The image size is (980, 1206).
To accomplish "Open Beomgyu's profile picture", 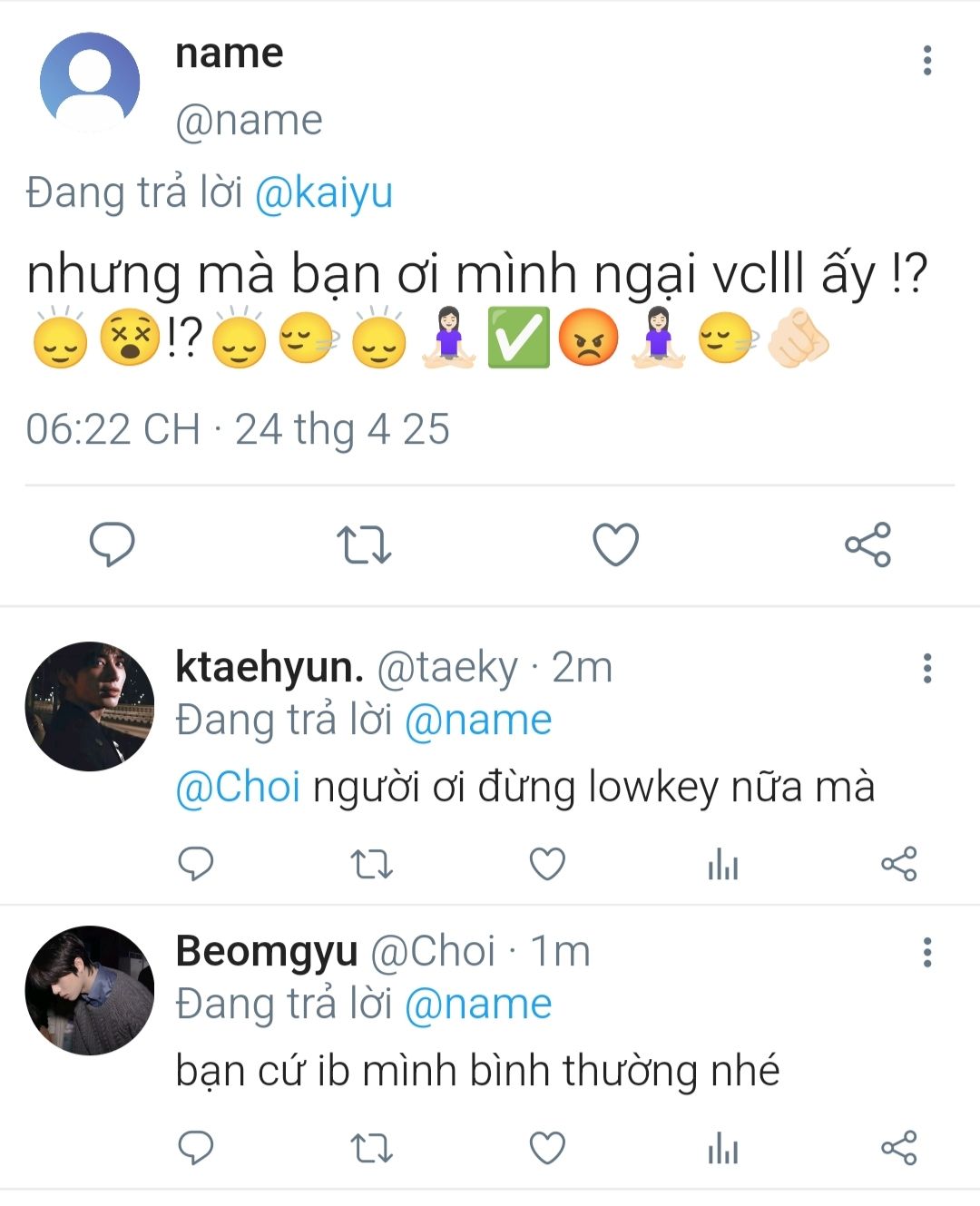I will (x=89, y=990).
